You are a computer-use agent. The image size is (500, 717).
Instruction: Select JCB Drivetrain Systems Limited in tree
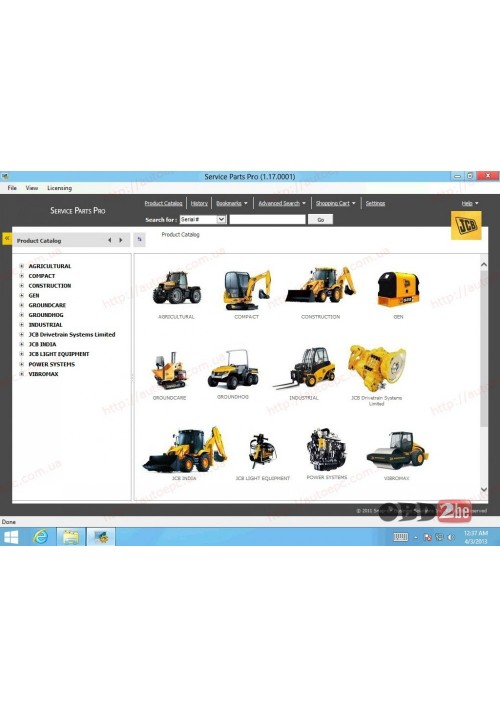[72, 335]
